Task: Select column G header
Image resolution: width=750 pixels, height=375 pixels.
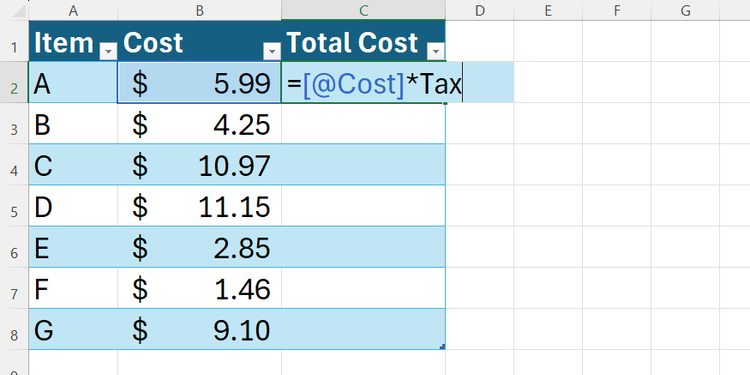Action: 685,11
